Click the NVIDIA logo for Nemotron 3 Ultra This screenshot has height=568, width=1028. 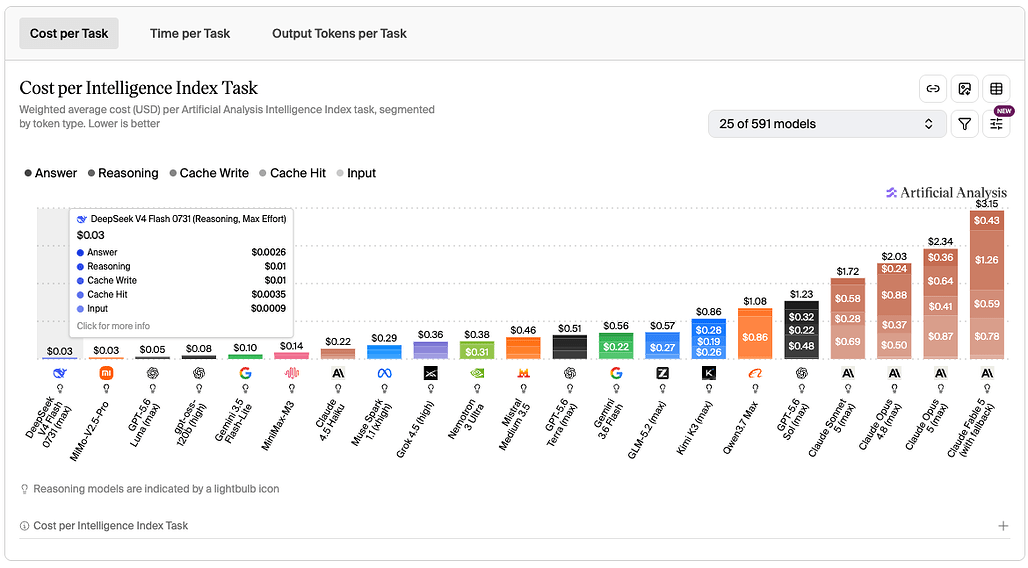[477, 373]
